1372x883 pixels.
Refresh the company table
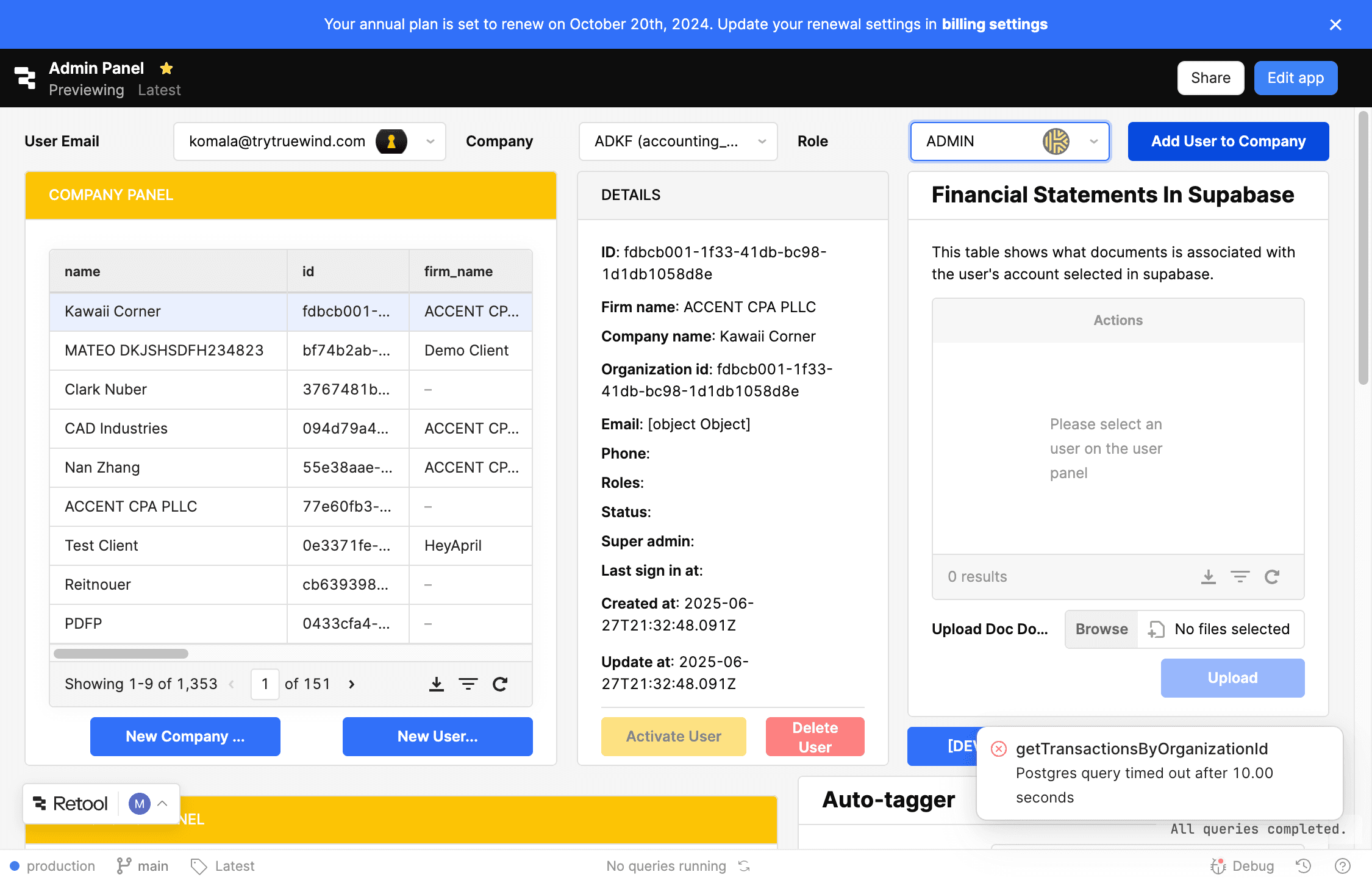point(500,684)
